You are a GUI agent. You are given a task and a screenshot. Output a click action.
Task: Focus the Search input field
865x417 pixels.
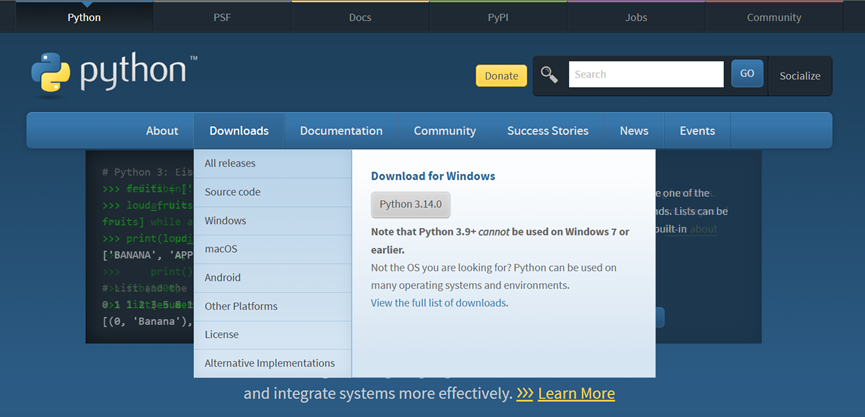[x=646, y=74]
